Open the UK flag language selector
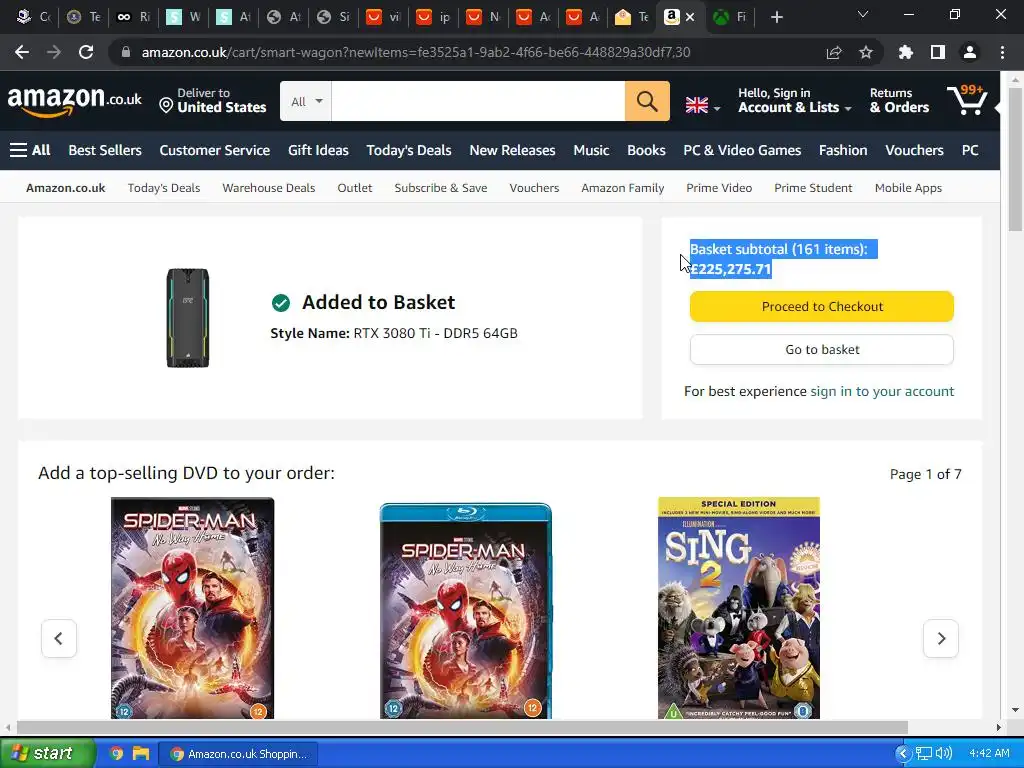 [702, 105]
